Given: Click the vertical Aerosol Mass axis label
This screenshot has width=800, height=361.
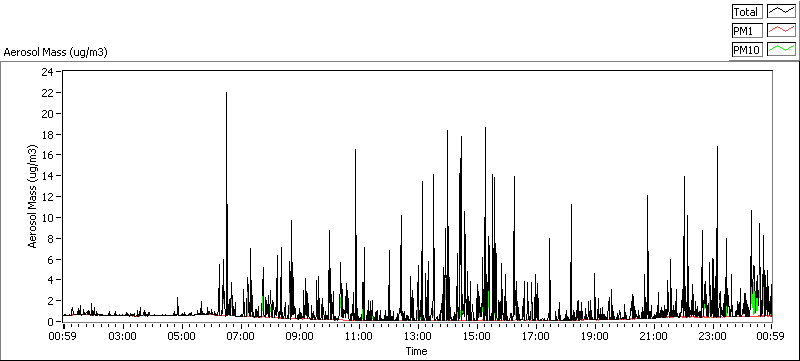Looking at the screenshot, I should [33, 196].
